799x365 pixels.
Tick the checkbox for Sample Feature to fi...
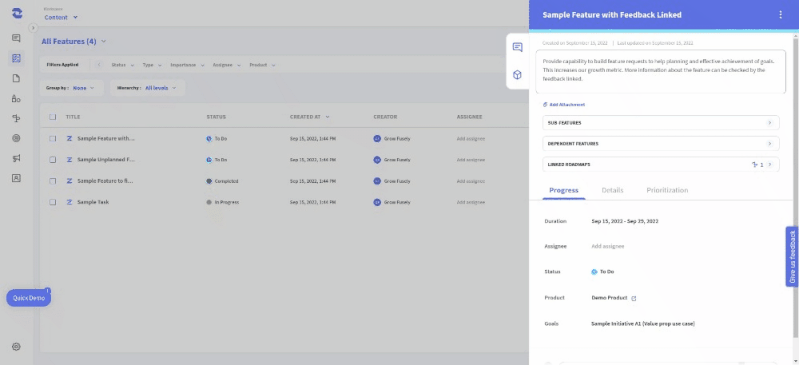tap(52, 181)
